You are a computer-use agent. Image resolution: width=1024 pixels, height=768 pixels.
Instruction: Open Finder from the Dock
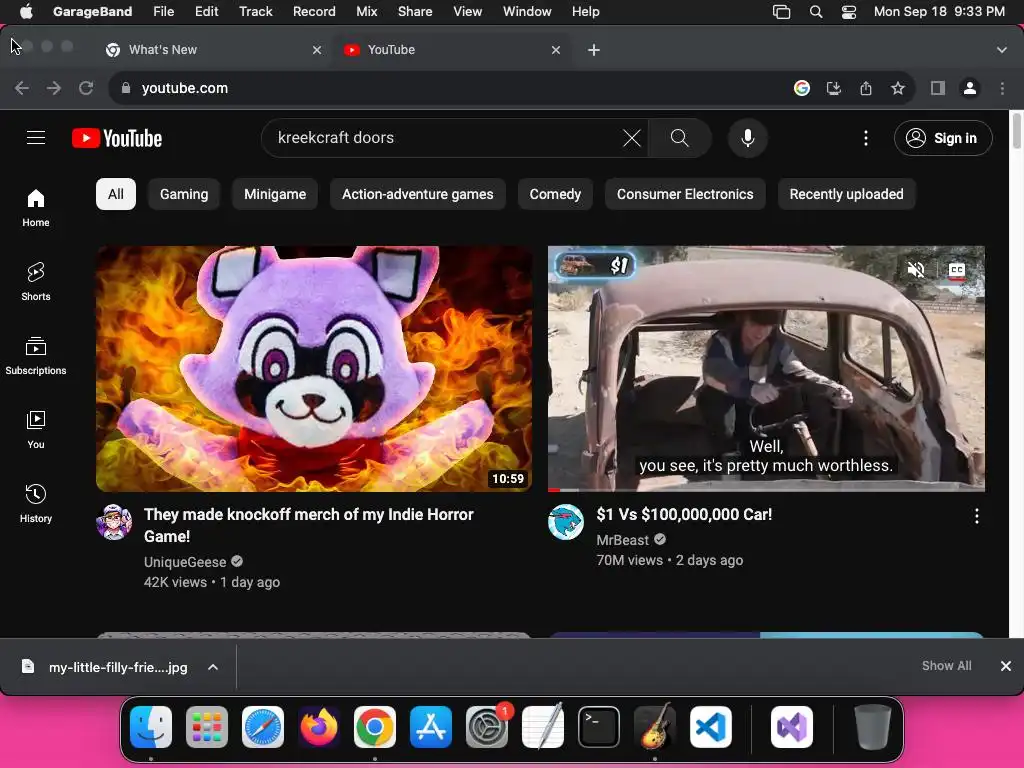click(x=151, y=727)
